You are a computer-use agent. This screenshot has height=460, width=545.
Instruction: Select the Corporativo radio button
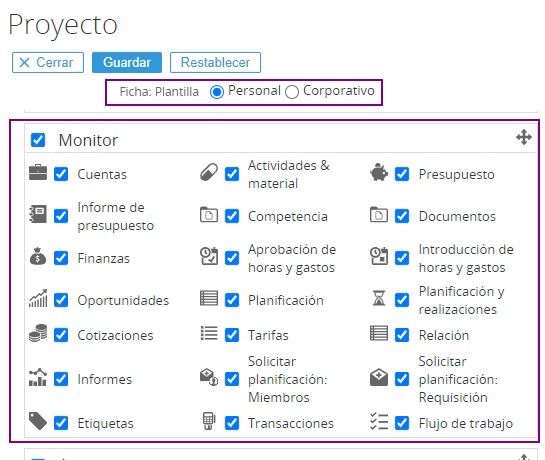pyautogui.click(x=292, y=92)
